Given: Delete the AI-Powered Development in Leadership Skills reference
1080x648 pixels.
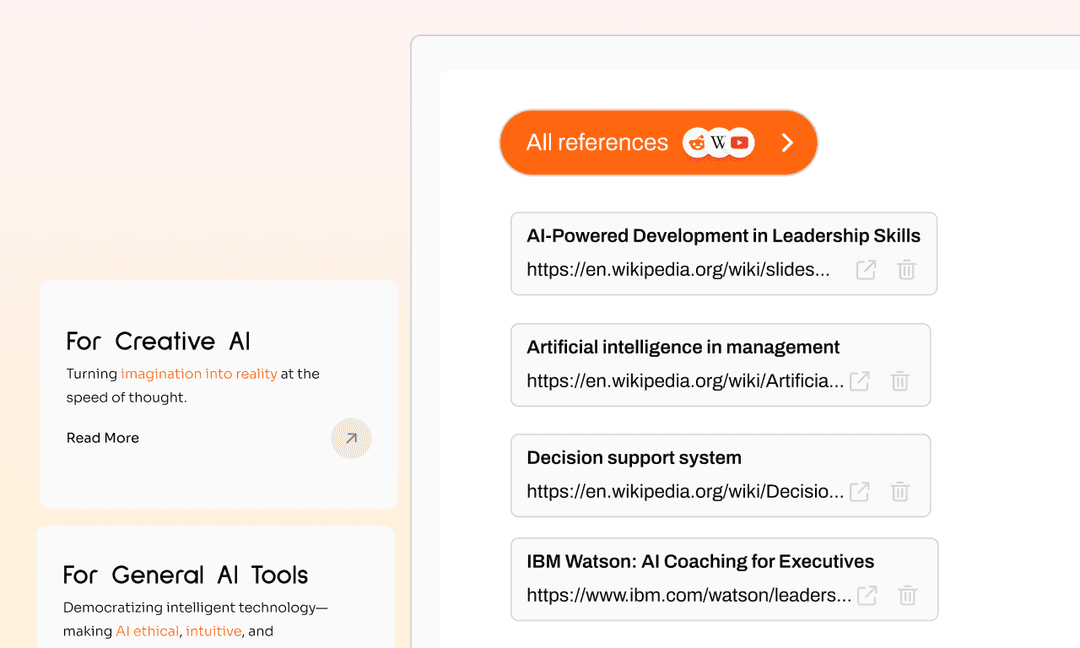Looking at the screenshot, I should click(x=906, y=270).
